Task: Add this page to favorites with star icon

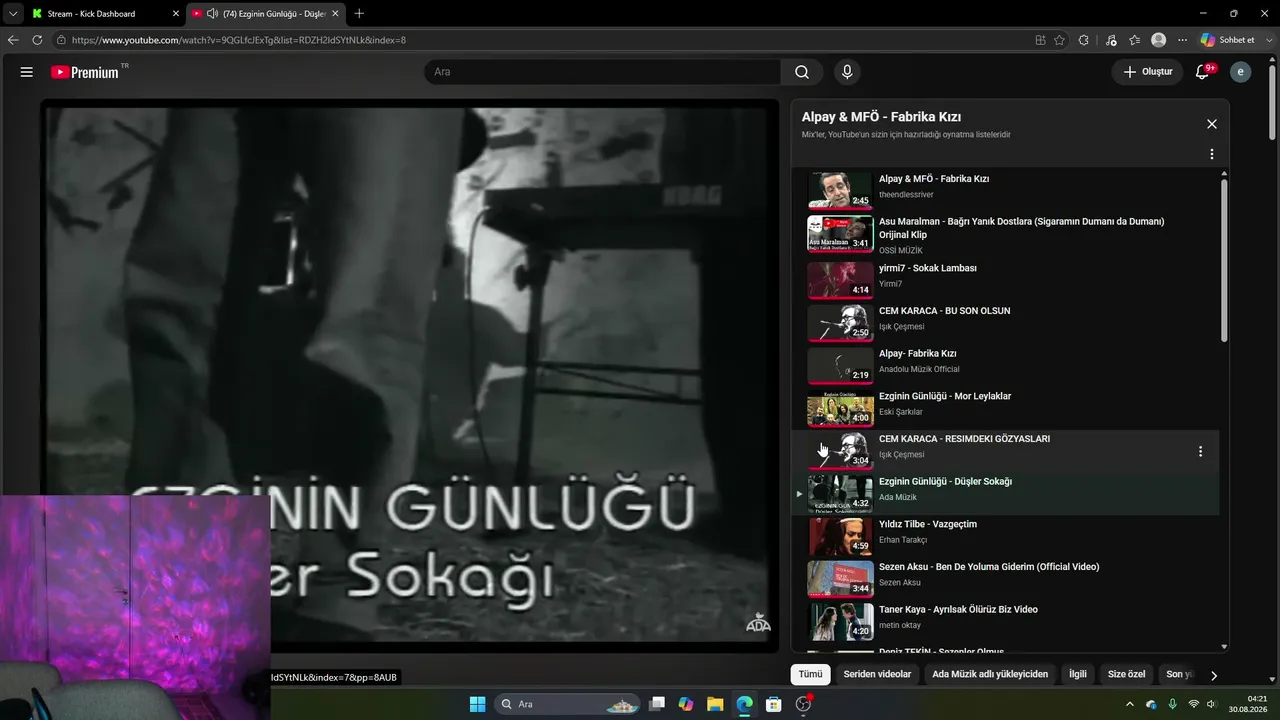Action: [1059, 40]
